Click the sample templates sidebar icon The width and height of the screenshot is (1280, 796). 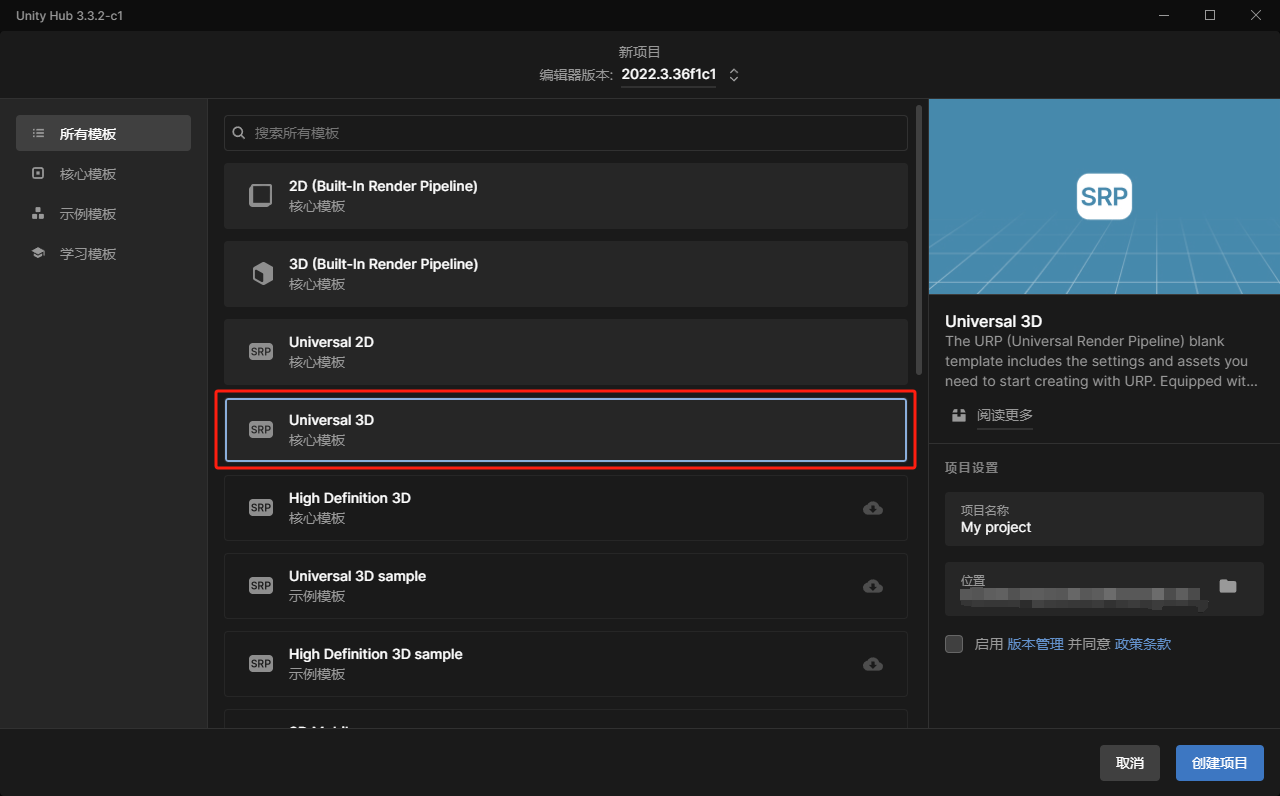tap(38, 213)
